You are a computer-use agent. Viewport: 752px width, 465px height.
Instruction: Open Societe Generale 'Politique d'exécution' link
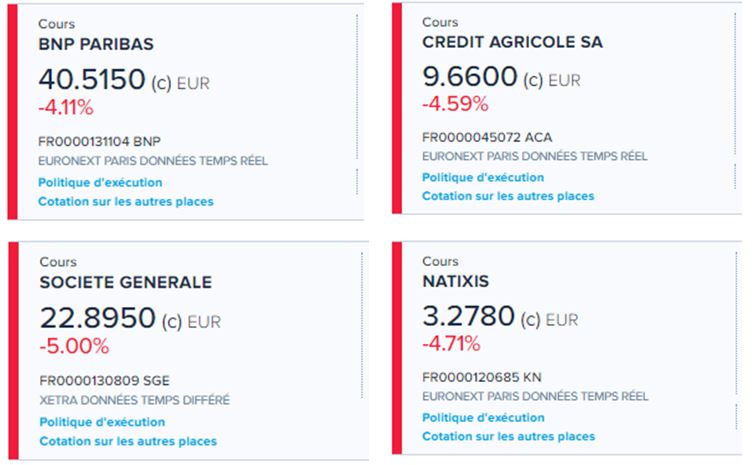point(102,422)
